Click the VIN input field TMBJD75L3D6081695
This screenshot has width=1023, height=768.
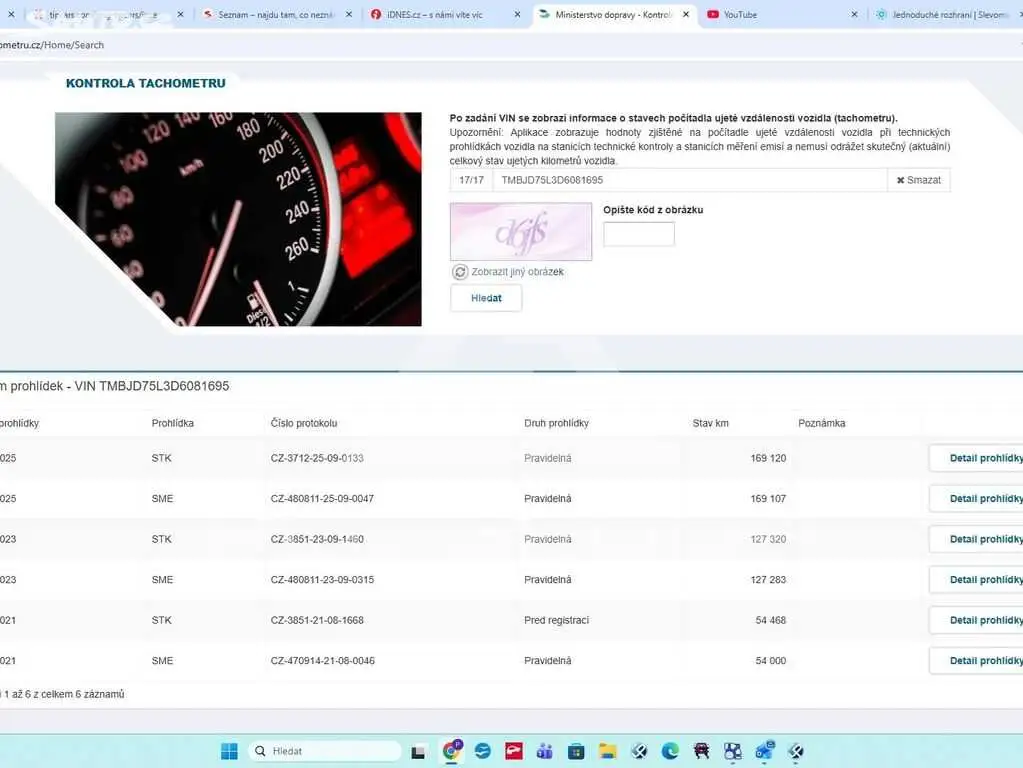point(690,181)
